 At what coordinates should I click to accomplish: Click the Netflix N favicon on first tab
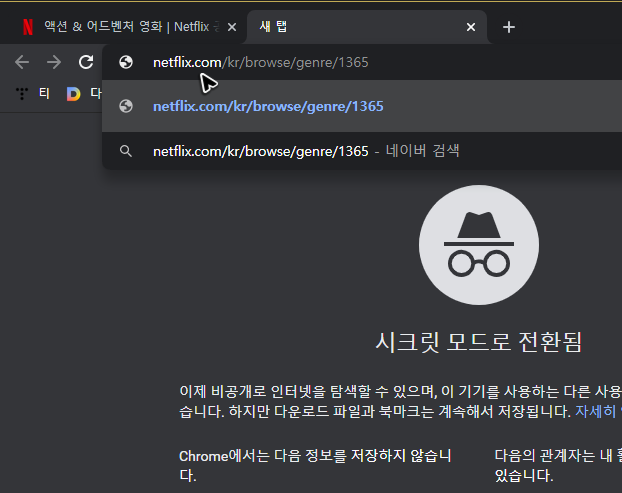[x=28, y=27]
